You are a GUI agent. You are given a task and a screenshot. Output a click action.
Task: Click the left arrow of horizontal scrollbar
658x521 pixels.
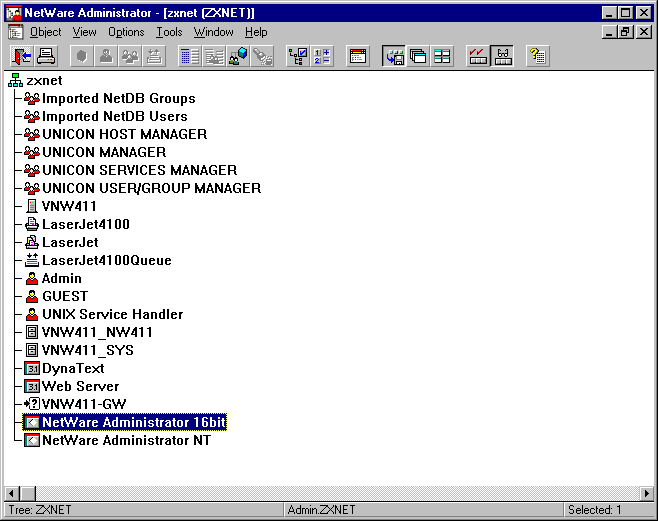coord(12,493)
